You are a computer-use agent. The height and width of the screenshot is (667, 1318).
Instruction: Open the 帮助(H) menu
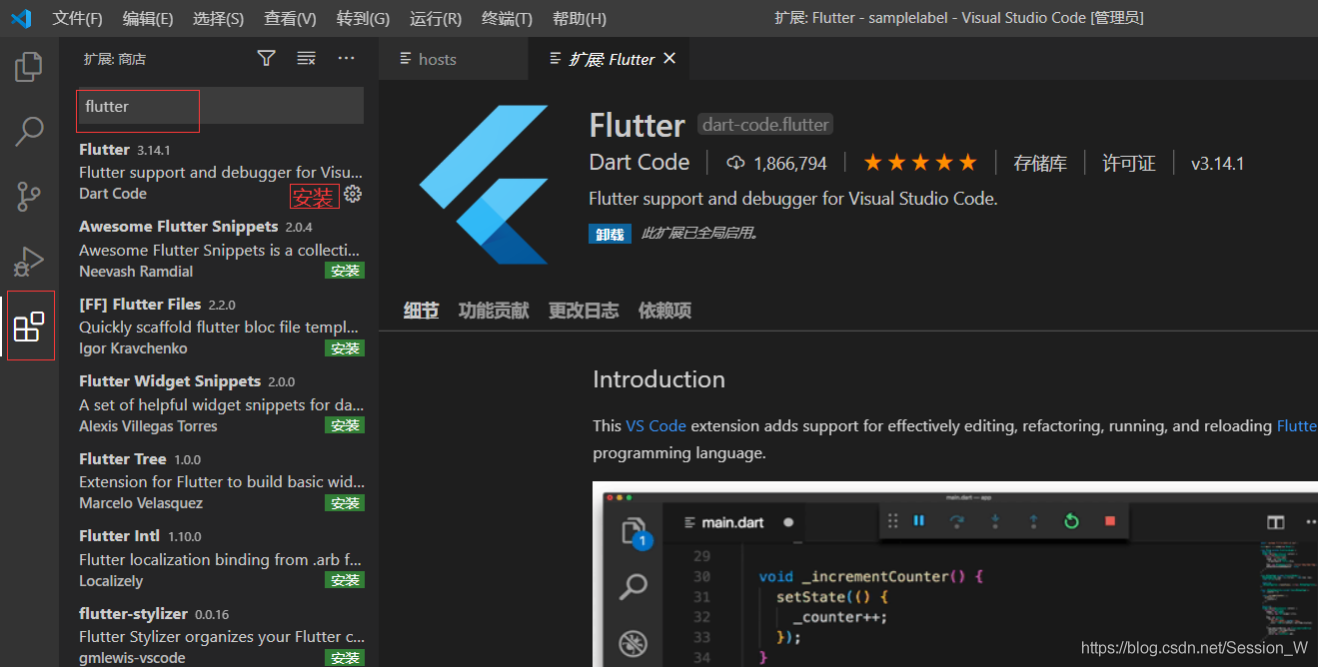click(x=579, y=18)
